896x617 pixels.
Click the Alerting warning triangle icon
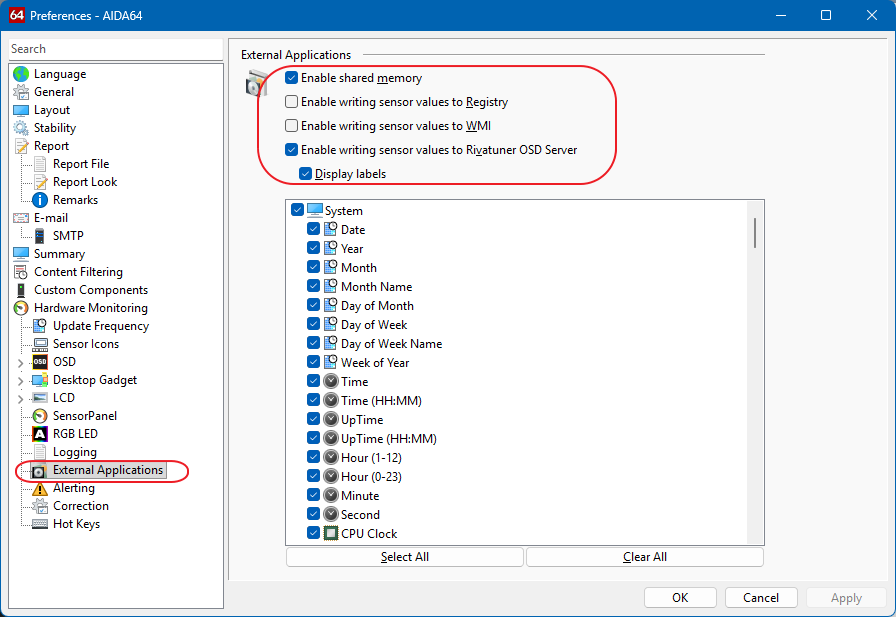40,488
